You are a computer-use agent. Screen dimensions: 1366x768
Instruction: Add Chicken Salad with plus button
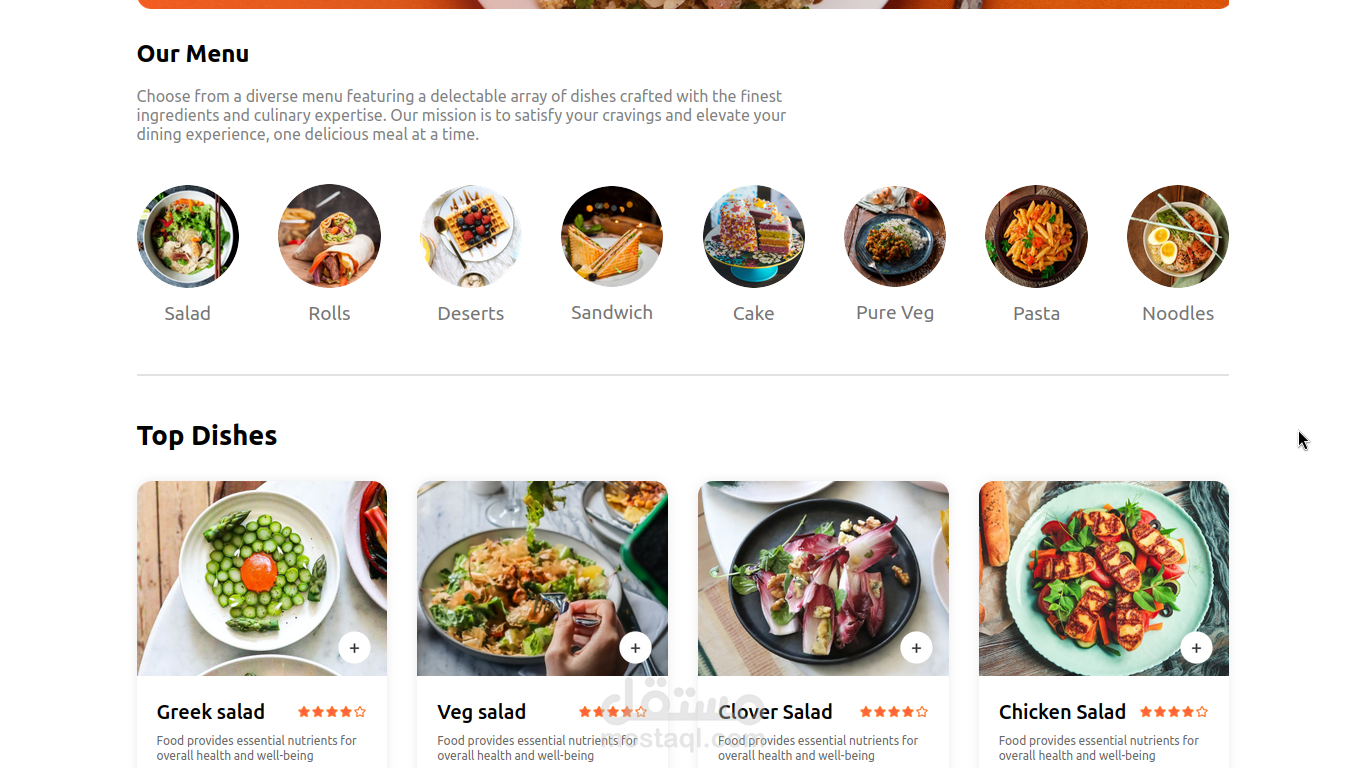coord(1196,648)
